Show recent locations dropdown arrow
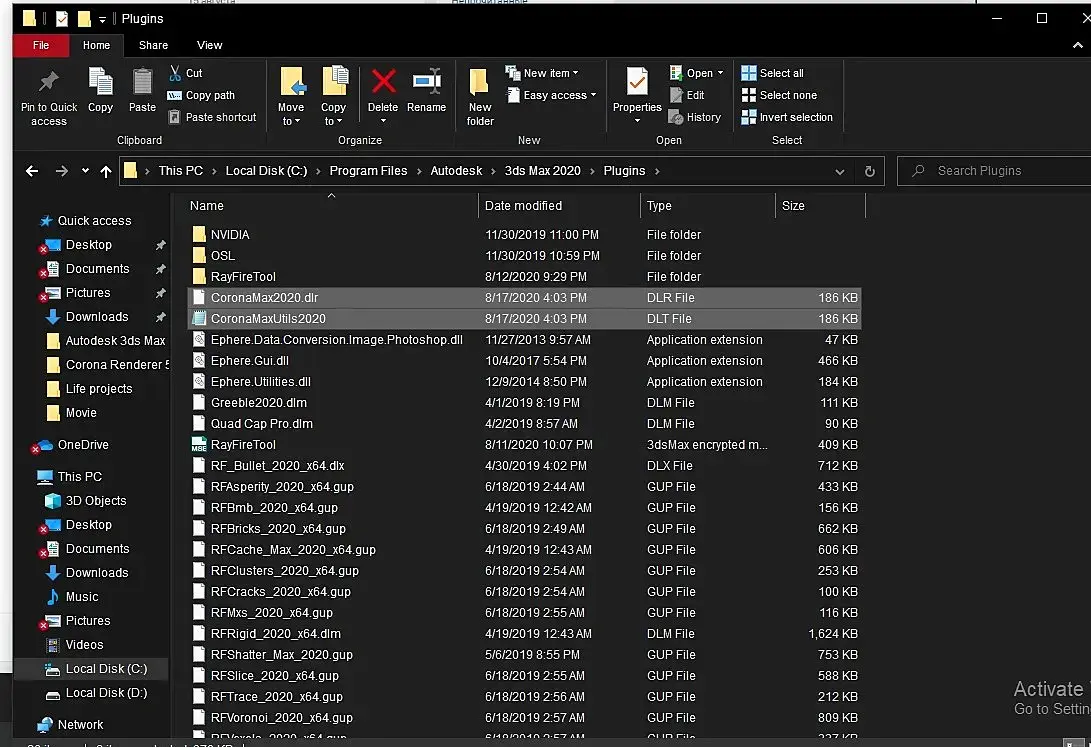1091x747 pixels. tap(85, 171)
